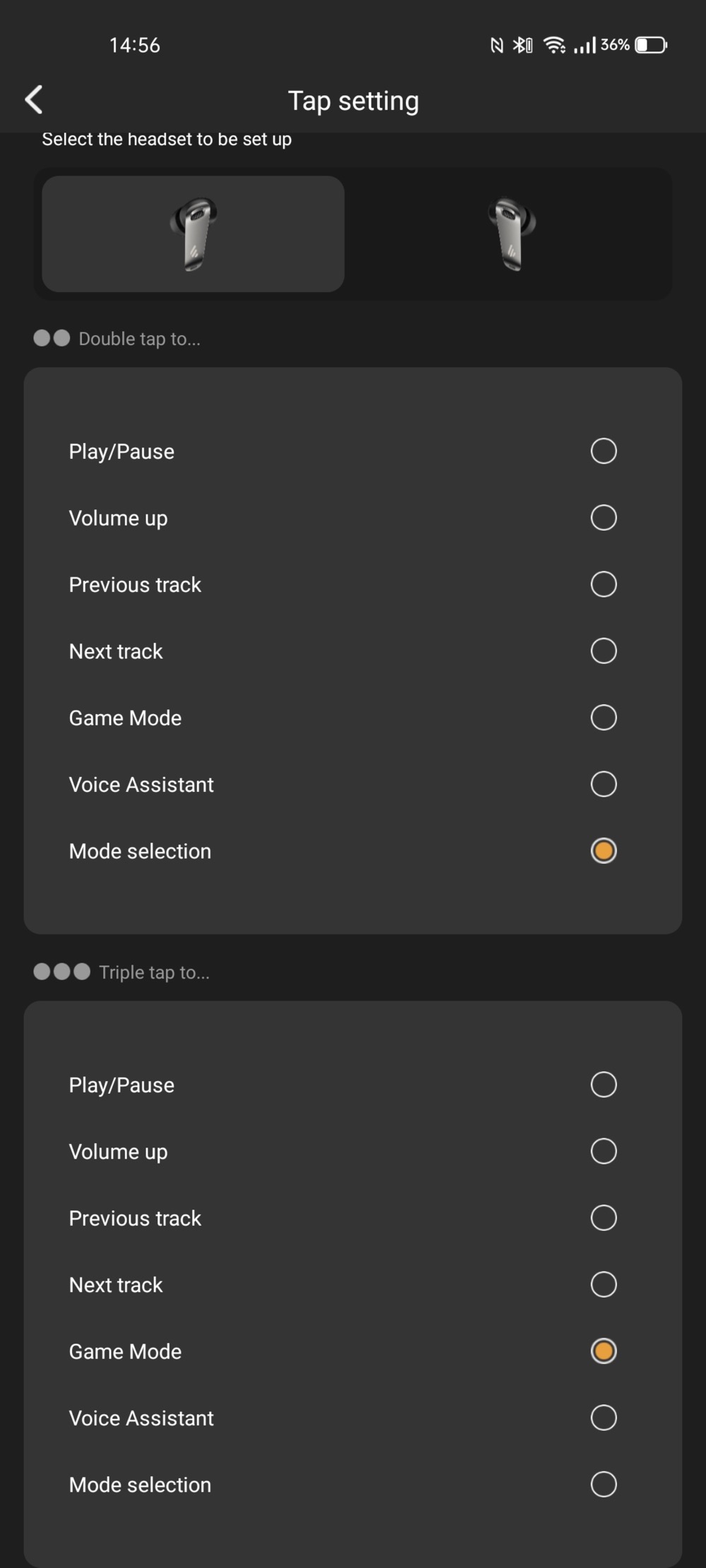
Task: Select the left earbud image
Action: pos(193,234)
